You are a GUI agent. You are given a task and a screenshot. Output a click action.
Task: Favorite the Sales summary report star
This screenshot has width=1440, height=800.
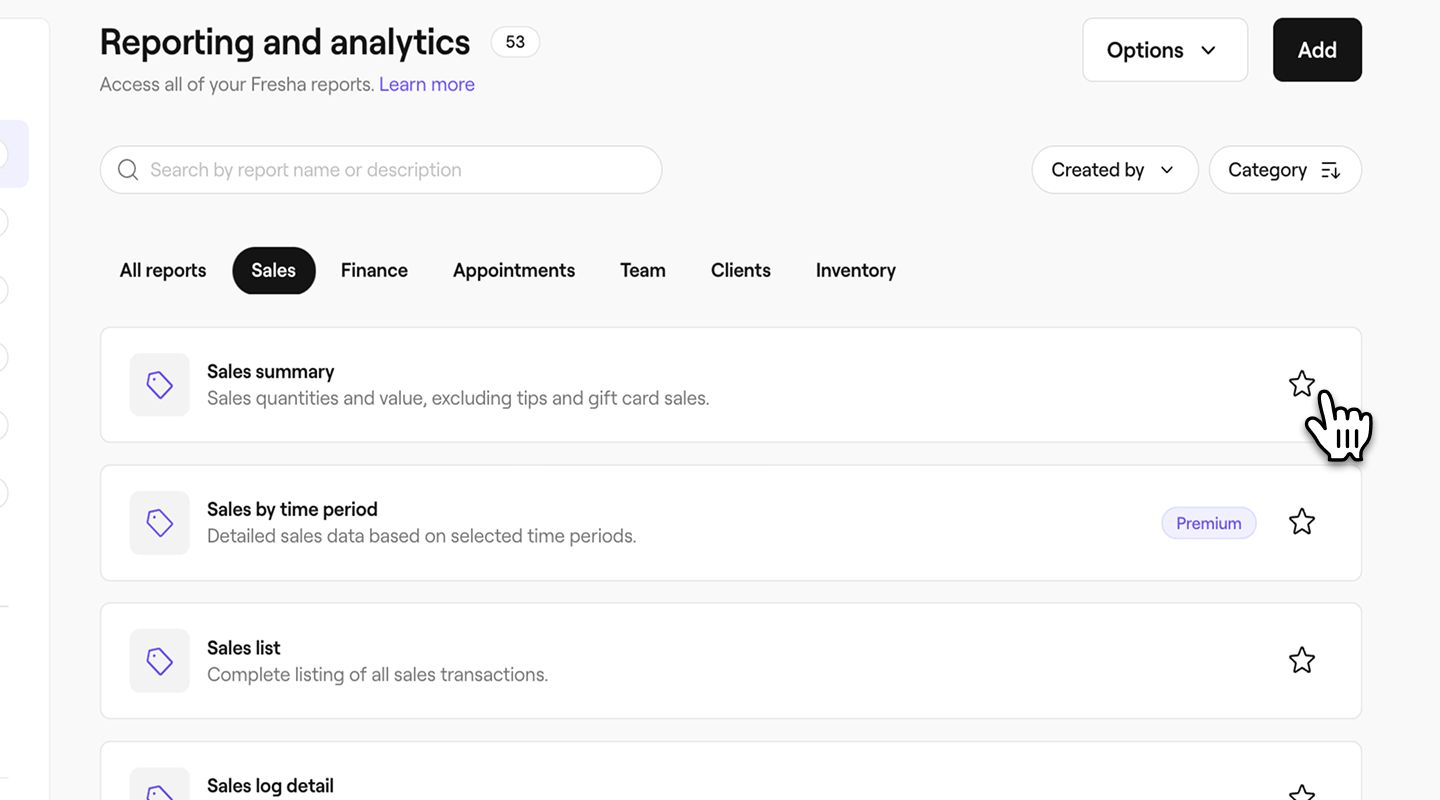[x=1301, y=384]
